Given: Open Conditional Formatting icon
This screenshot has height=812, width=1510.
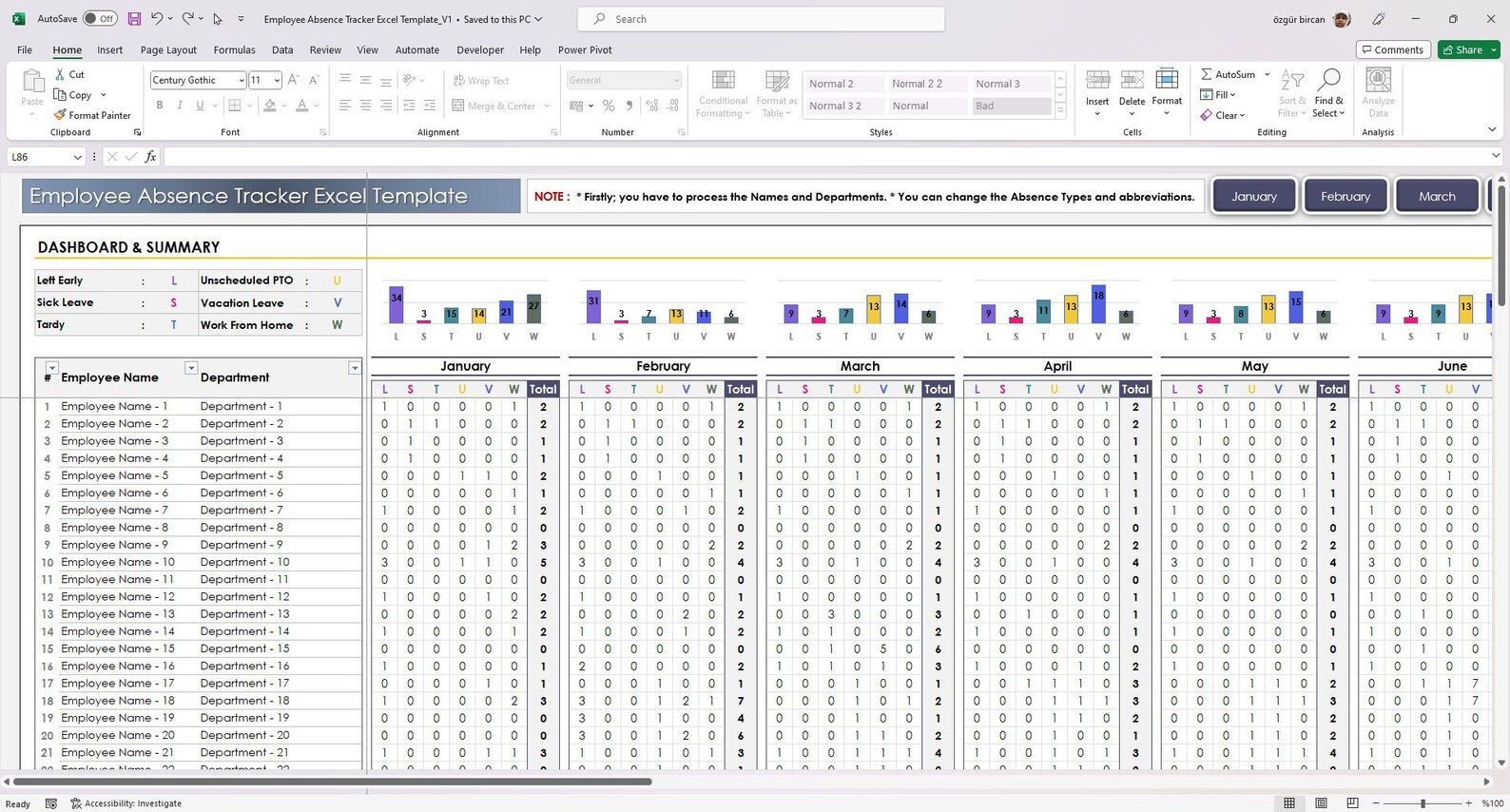Looking at the screenshot, I should click(x=723, y=82).
